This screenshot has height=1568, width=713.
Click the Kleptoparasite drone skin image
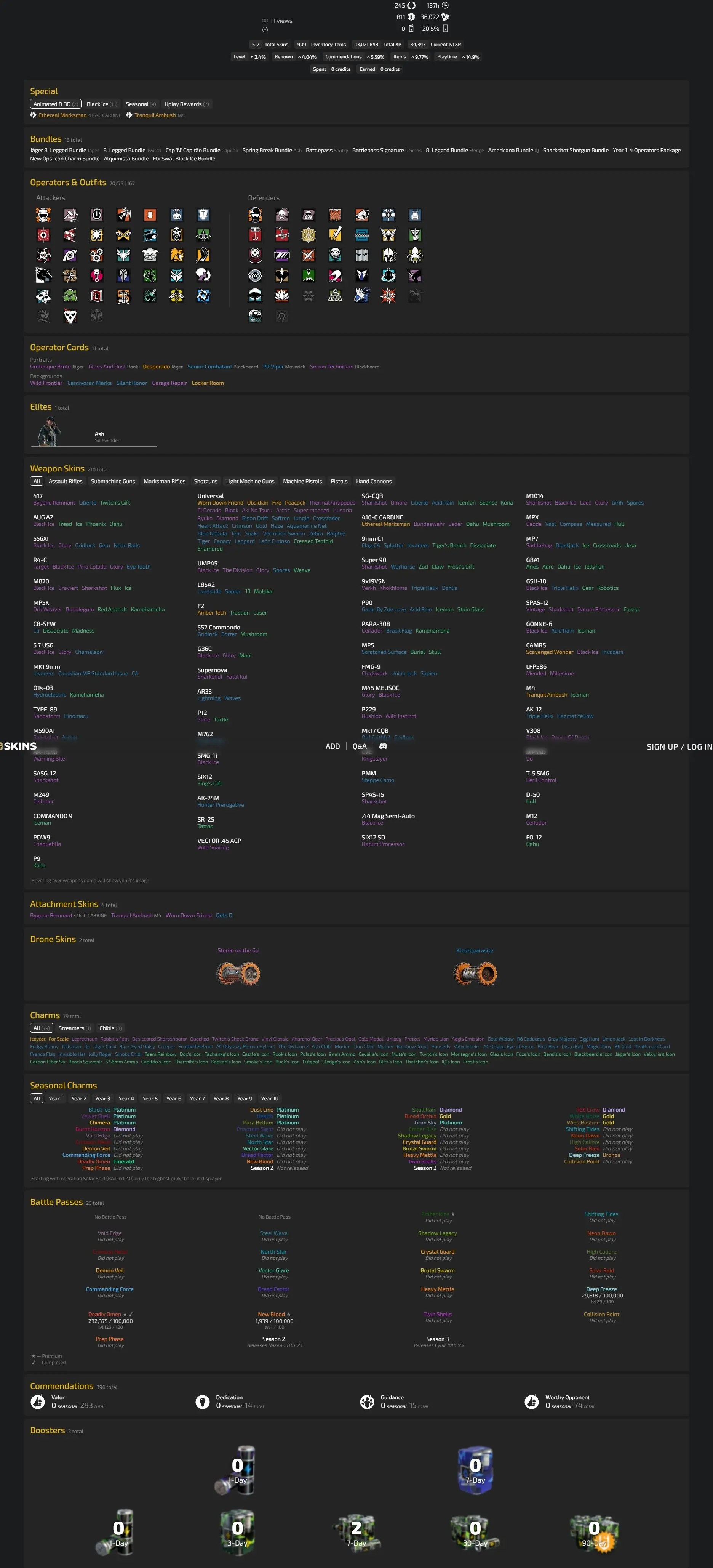(x=475, y=973)
